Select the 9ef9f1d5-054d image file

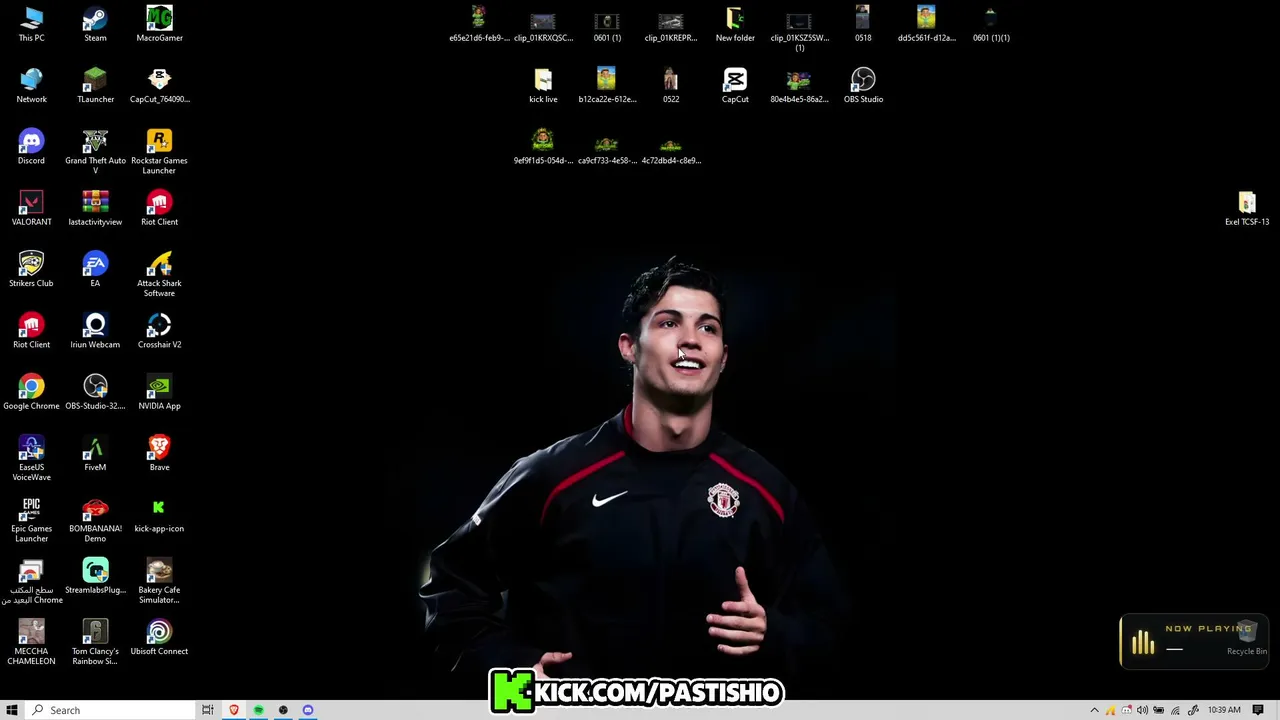coord(543,146)
